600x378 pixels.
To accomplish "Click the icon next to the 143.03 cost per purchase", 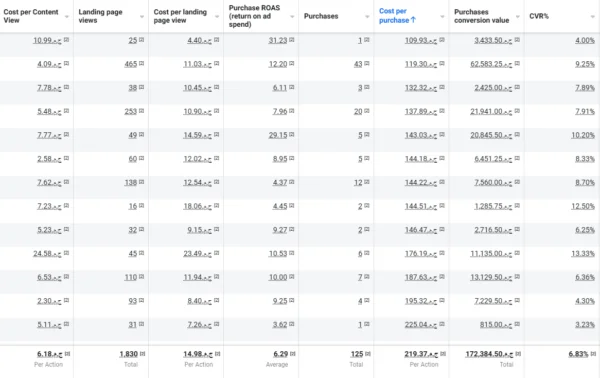I will coord(442,135).
